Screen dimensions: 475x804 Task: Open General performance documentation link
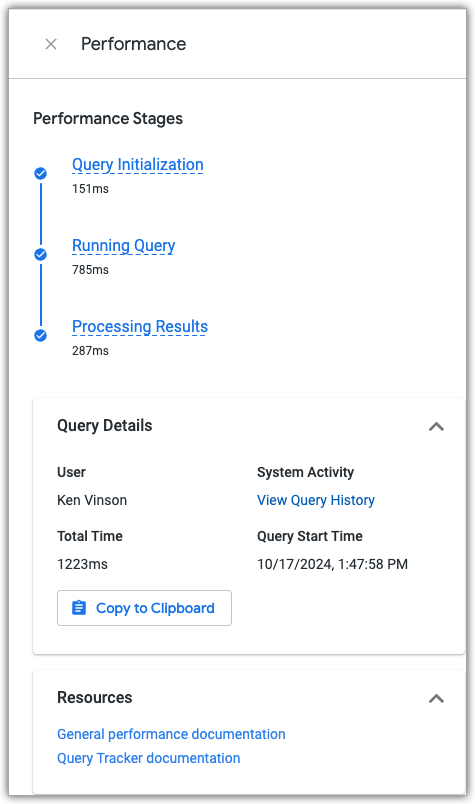(x=171, y=734)
